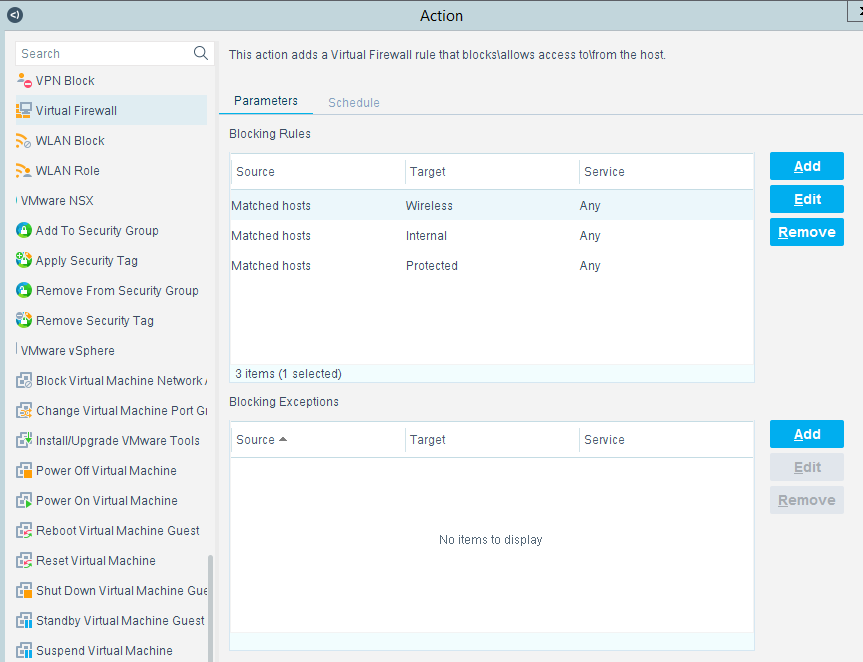Sort Blocking Rules by Service column

point(666,172)
